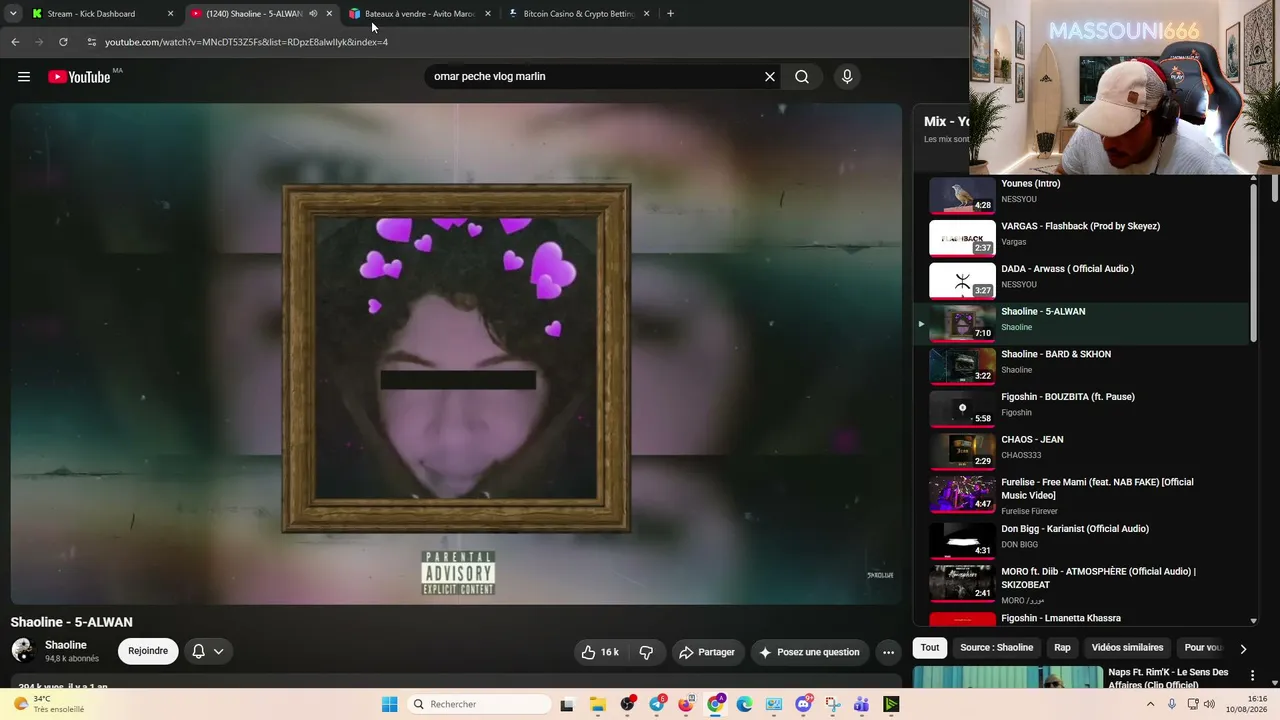The width and height of the screenshot is (1280, 720).
Task: Play DADA - Arwass (Official Audio)
Action: [1085, 281]
